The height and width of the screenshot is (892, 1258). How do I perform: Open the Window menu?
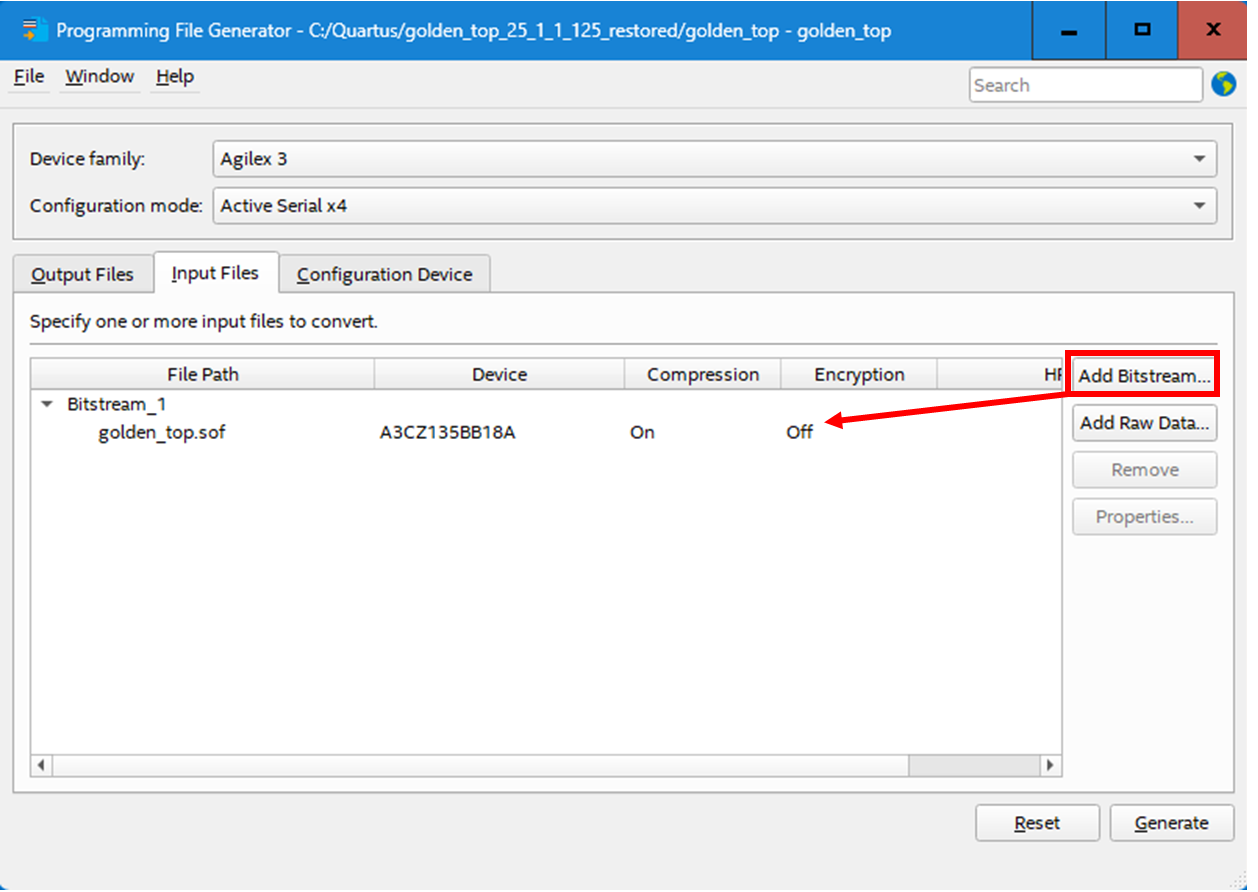click(99, 77)
